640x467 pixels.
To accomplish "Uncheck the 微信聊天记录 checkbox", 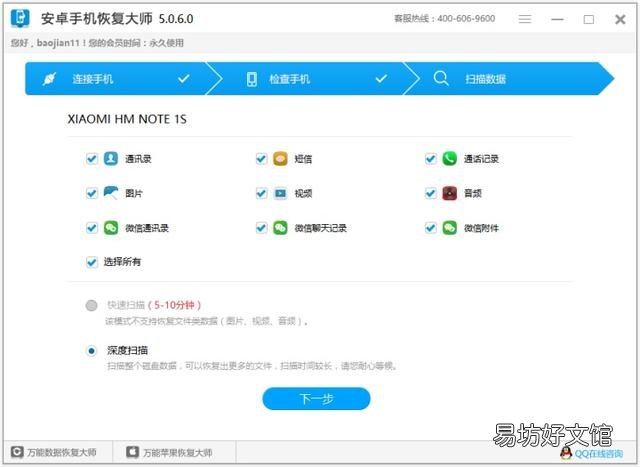I will coord(261,227).
